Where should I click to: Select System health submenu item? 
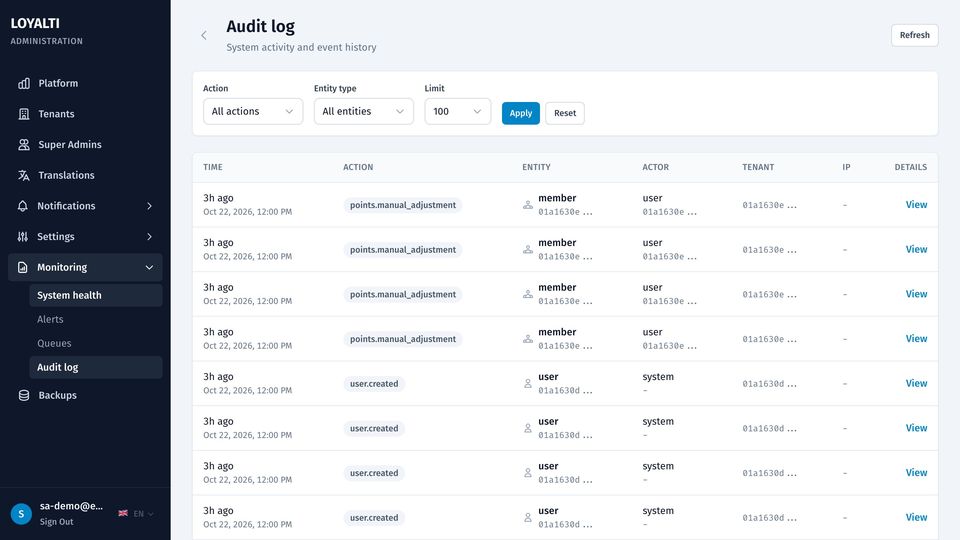pyautogui.click(x=96, y=295)
